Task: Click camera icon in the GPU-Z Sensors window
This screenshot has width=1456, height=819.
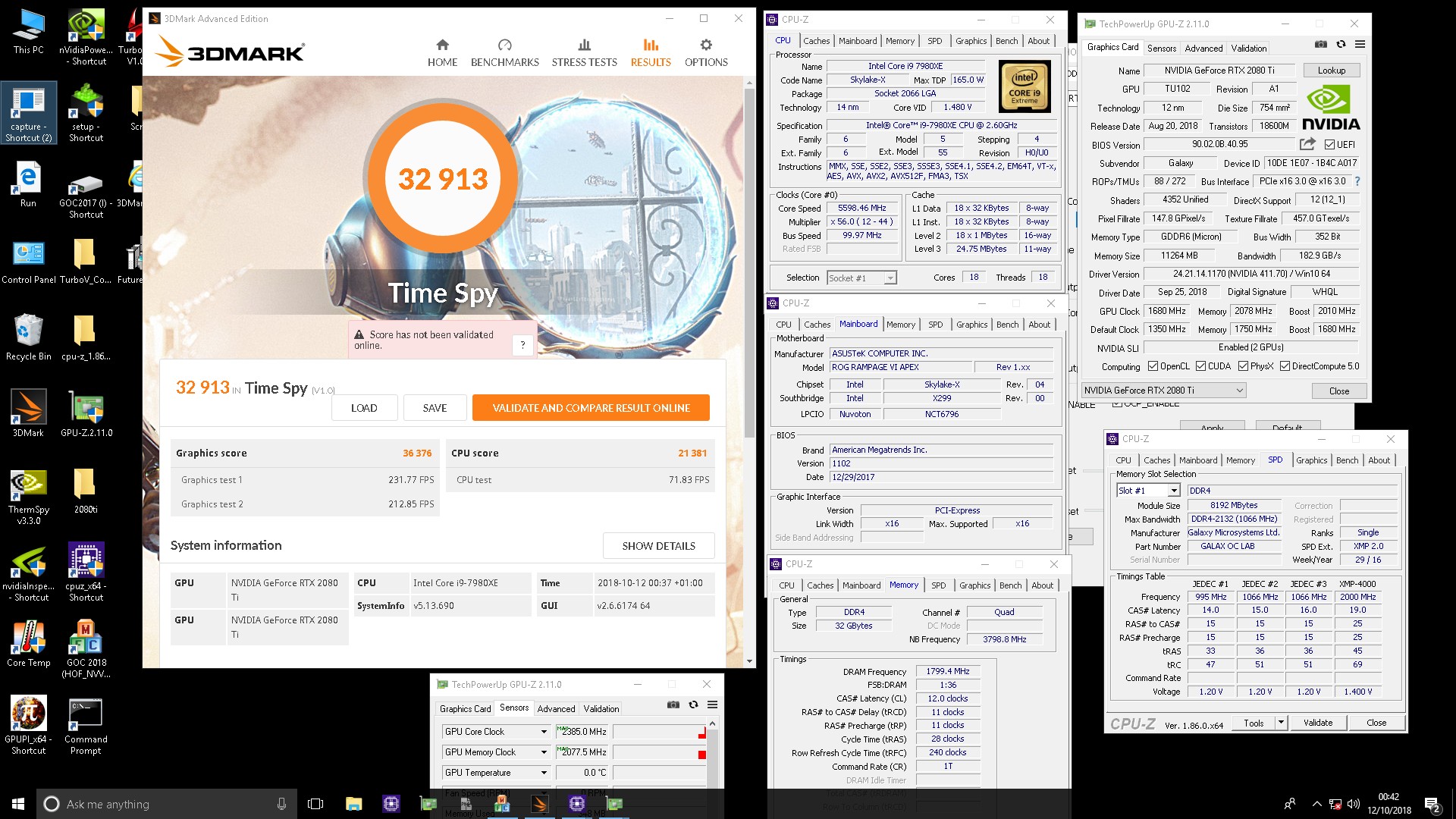Action: click(x=673, y=705)
